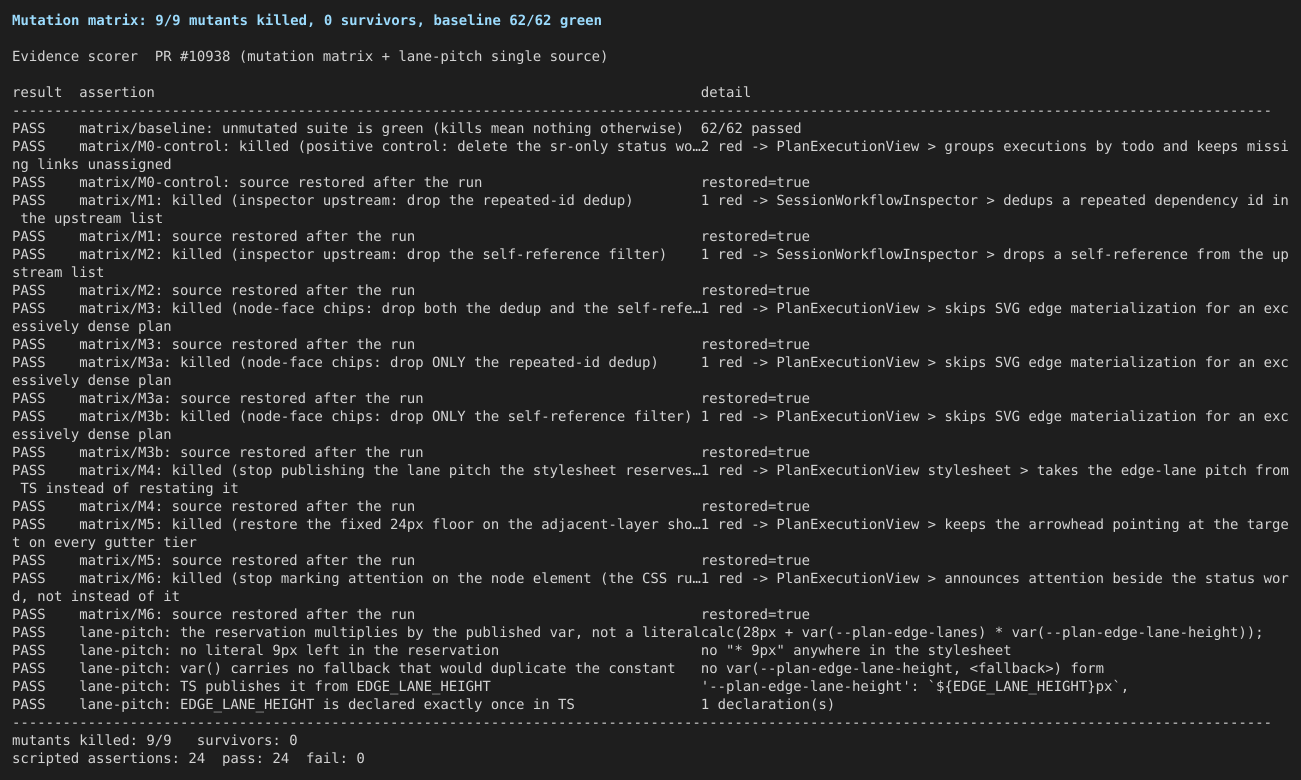This screenshot has height=780, width=1301.
Task: Select "lane-pitch: the reservation multiplies by the published var"
Action: point(390,632)
